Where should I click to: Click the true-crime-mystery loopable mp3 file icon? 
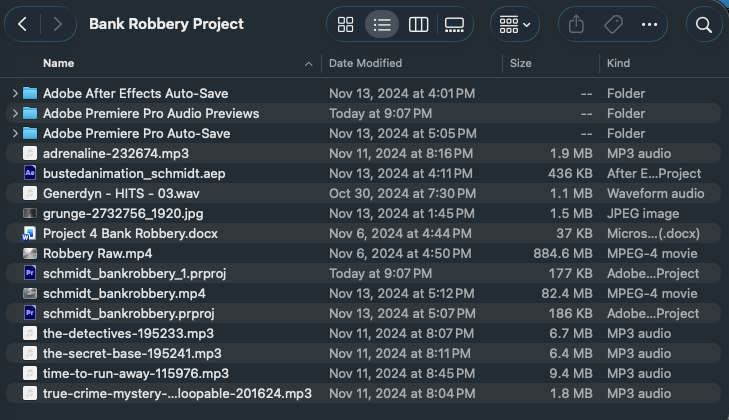coord(30,393)
